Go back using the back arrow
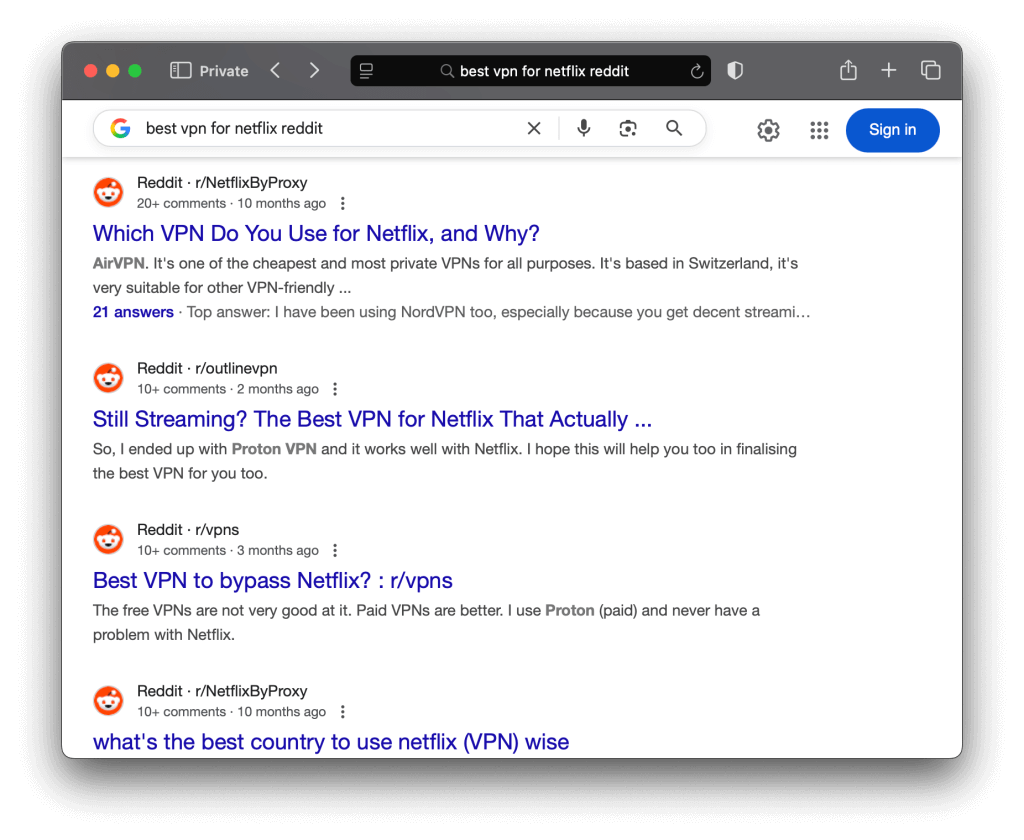The image size is (1024, 840). (275, 71)
